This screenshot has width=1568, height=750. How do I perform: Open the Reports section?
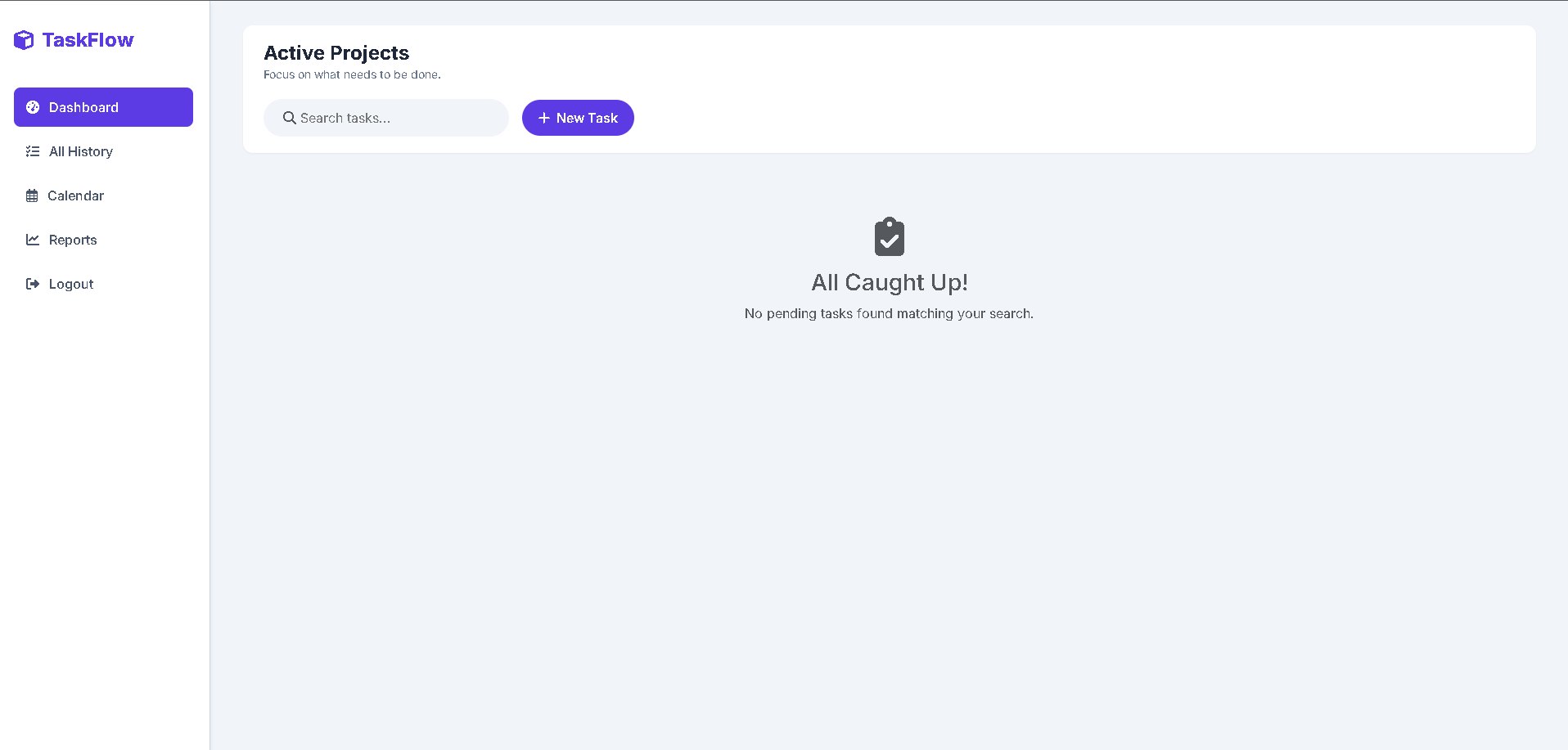pos(73,240)
